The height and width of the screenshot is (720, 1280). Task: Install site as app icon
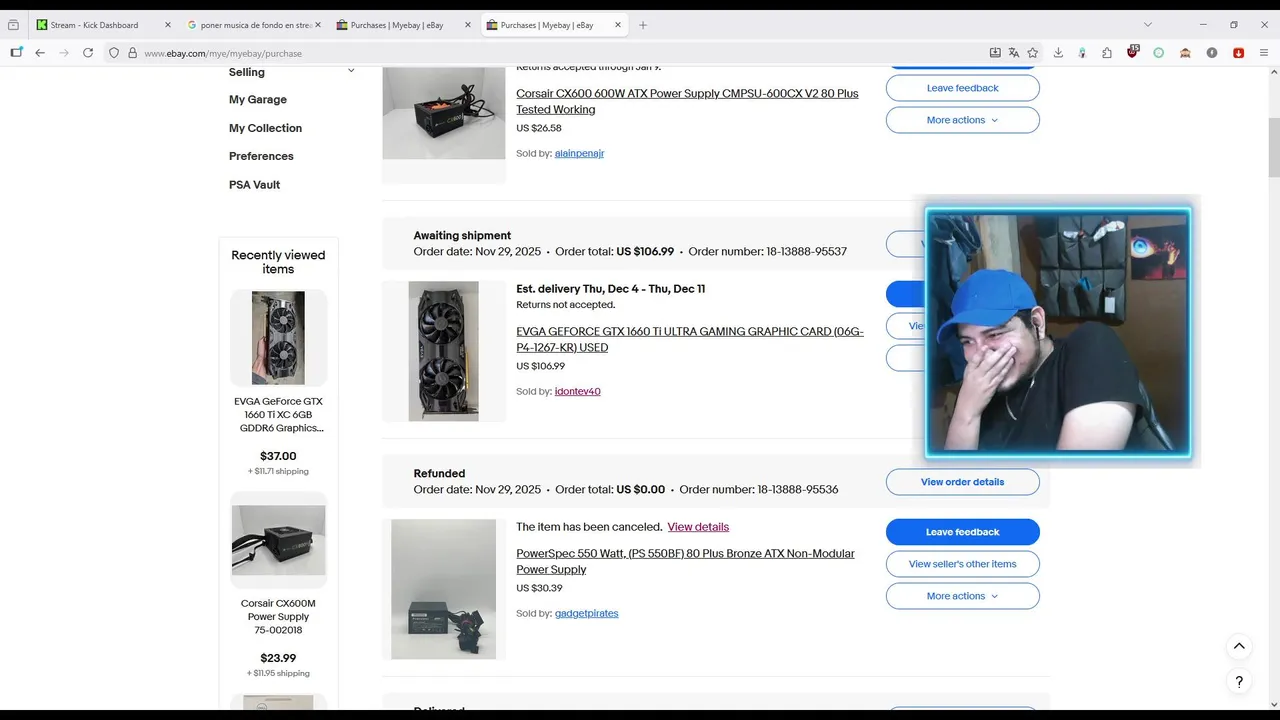995,53
